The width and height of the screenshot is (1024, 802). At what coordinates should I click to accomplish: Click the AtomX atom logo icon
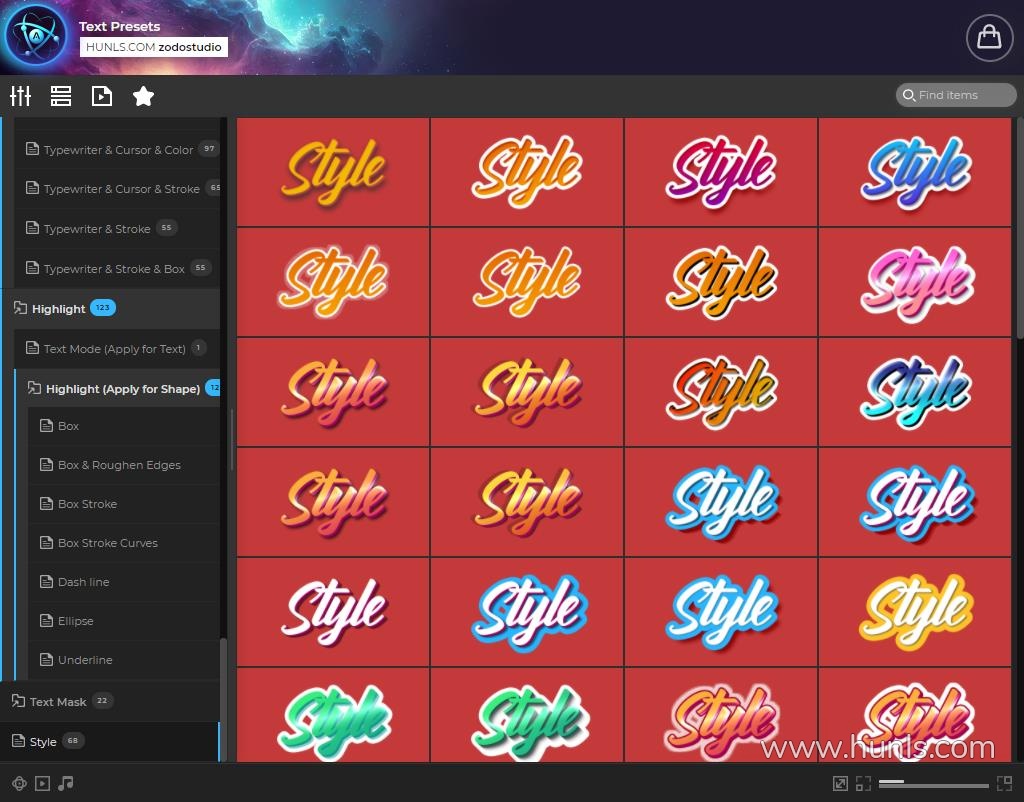[x=36, y=37]
